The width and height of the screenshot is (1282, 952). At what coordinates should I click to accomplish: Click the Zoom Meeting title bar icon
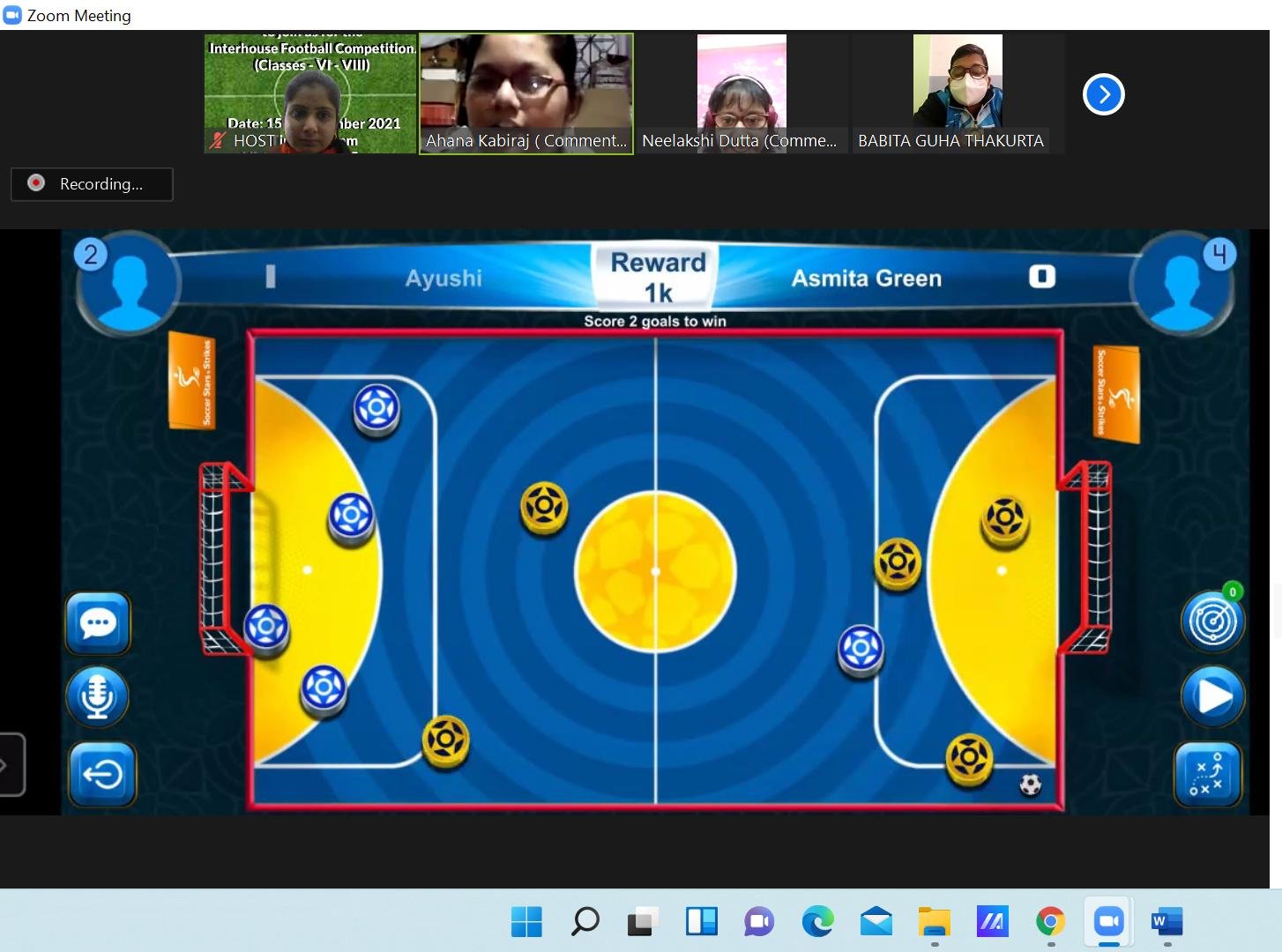[12, 15]
